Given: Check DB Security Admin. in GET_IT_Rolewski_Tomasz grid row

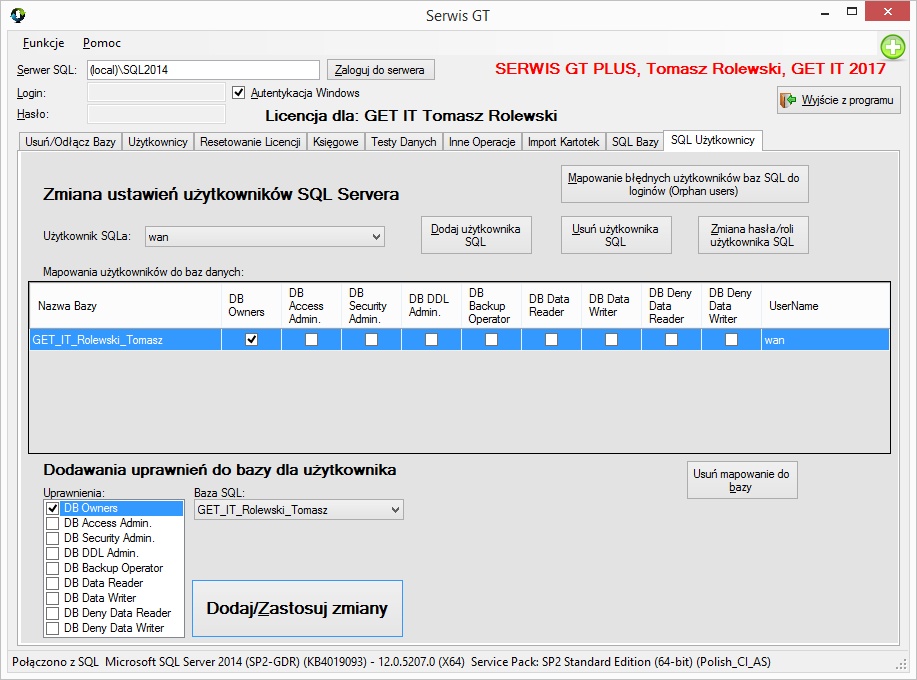Looking at the screenshot, I should click(x=371, y=340).
